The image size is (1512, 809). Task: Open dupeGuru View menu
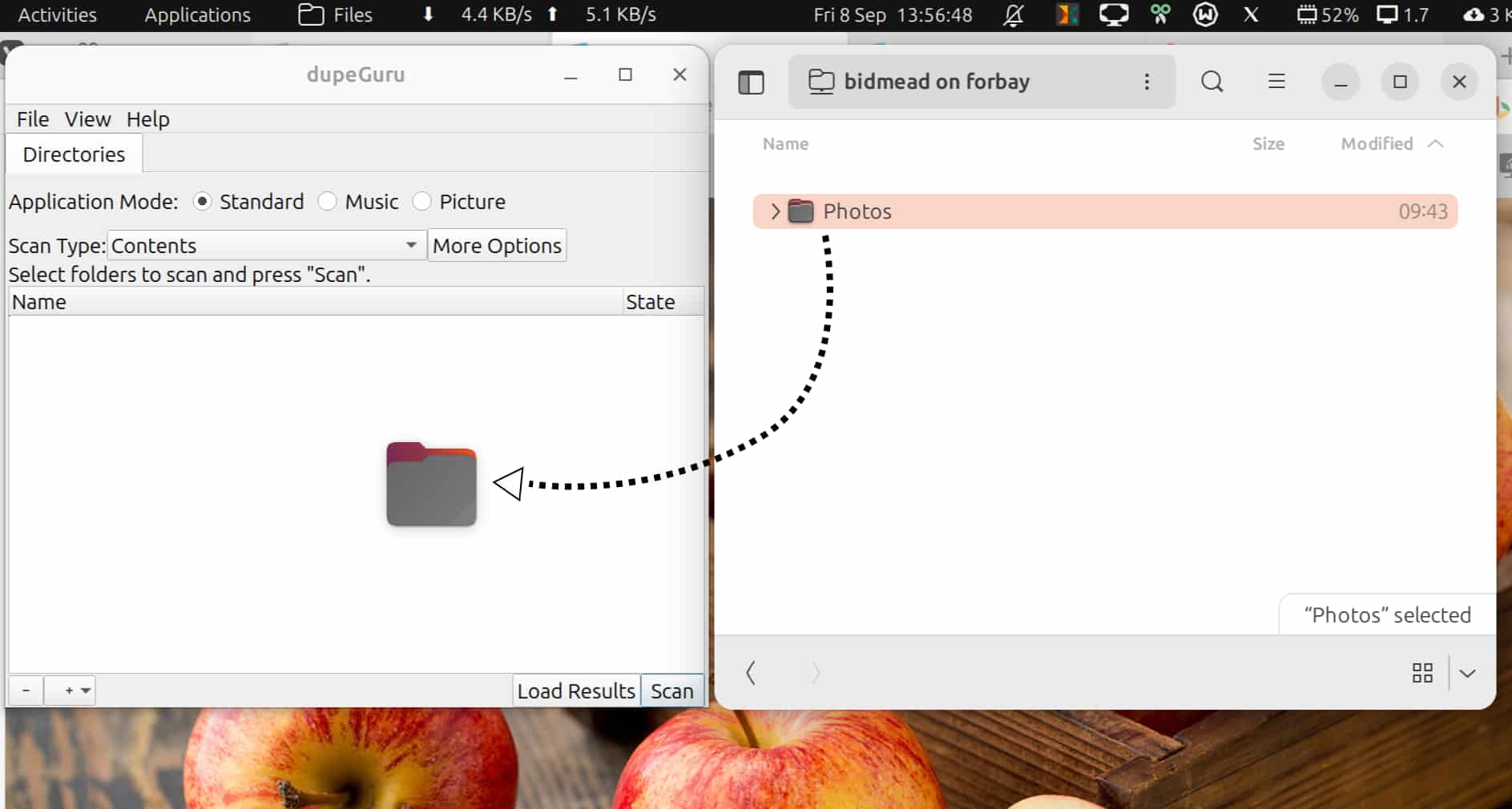[87, 119]
